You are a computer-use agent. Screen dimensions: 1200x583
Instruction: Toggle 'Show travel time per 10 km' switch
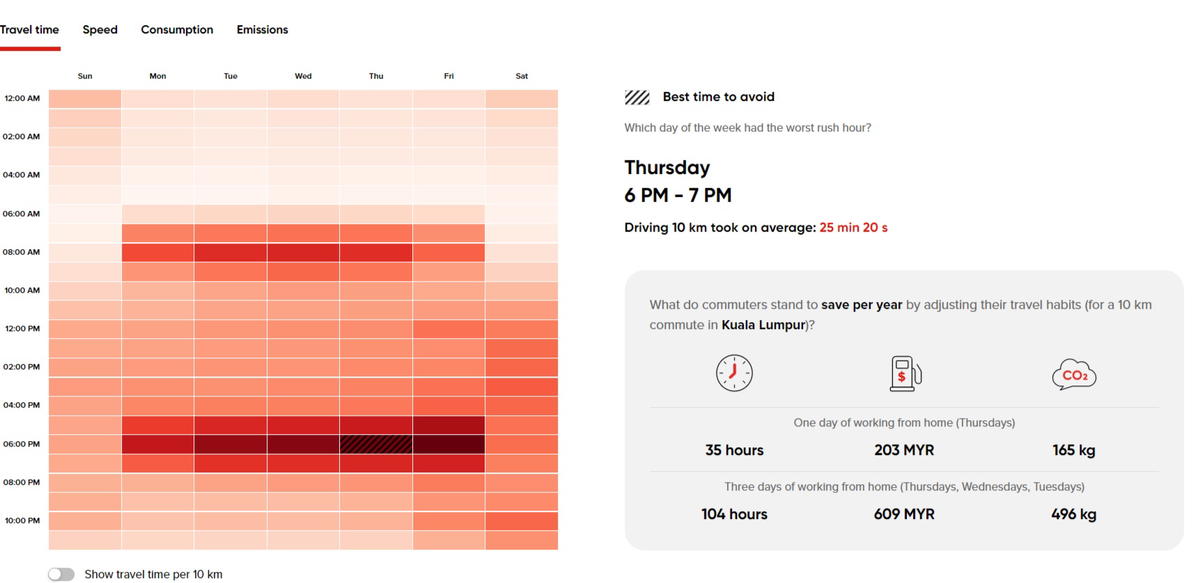[61, 574]
